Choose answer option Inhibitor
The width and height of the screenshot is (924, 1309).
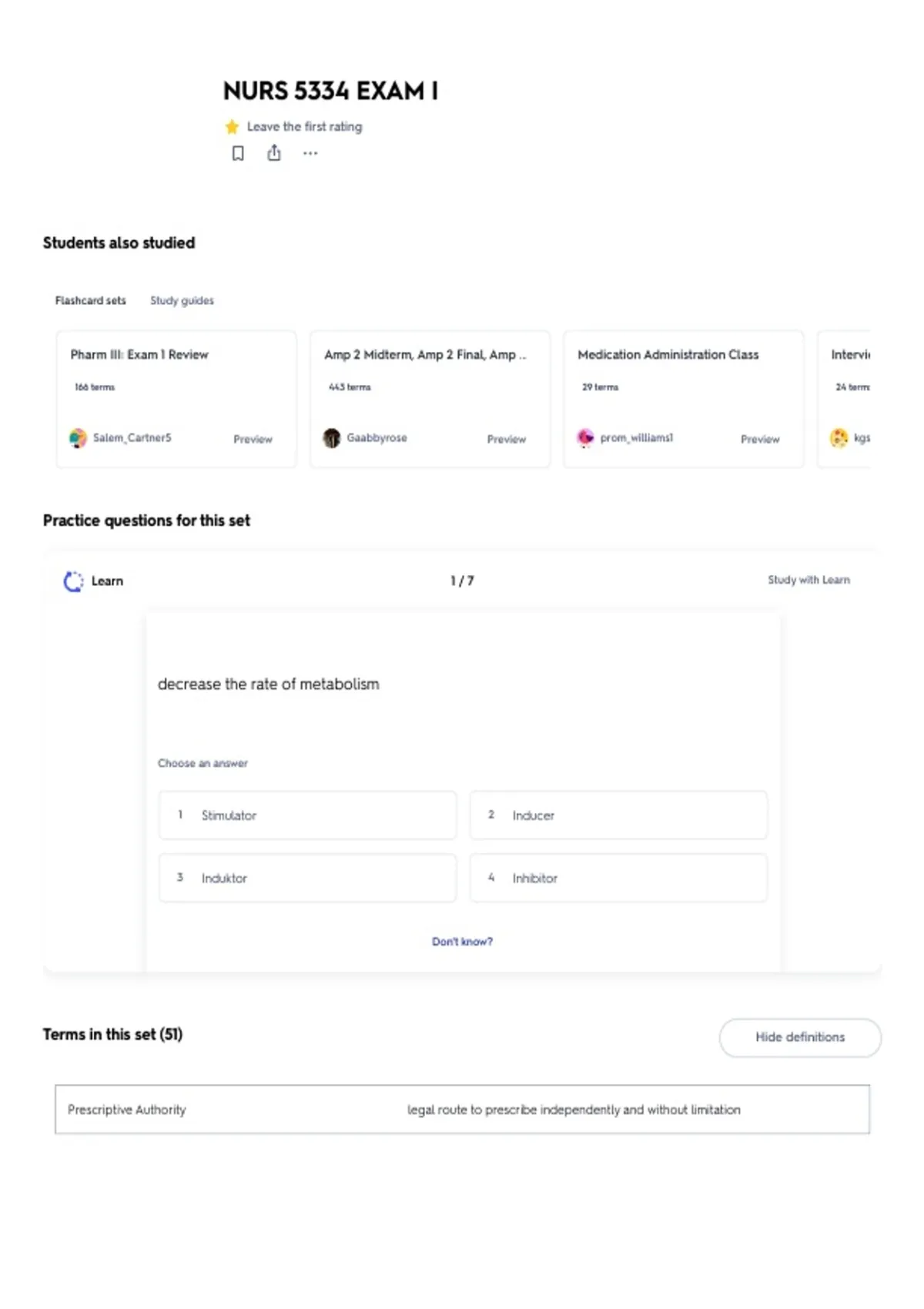(618, 878)
